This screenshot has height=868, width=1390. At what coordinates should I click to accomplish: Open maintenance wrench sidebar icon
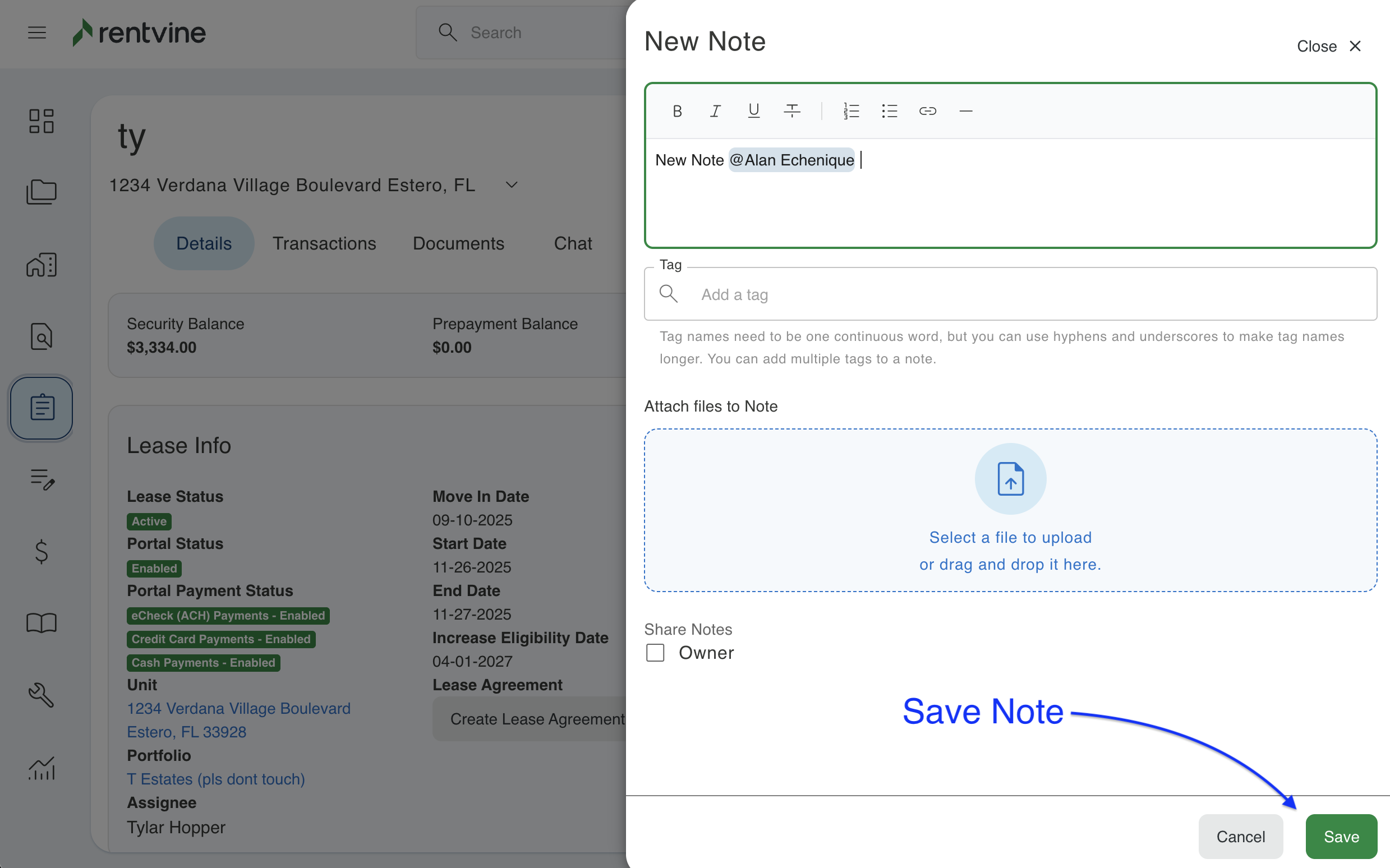[x=42, y=695]
